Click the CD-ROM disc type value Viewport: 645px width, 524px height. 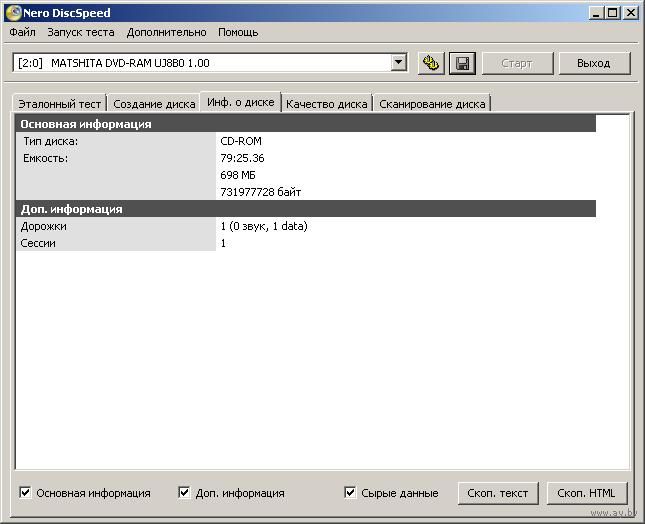coord(241,141)
